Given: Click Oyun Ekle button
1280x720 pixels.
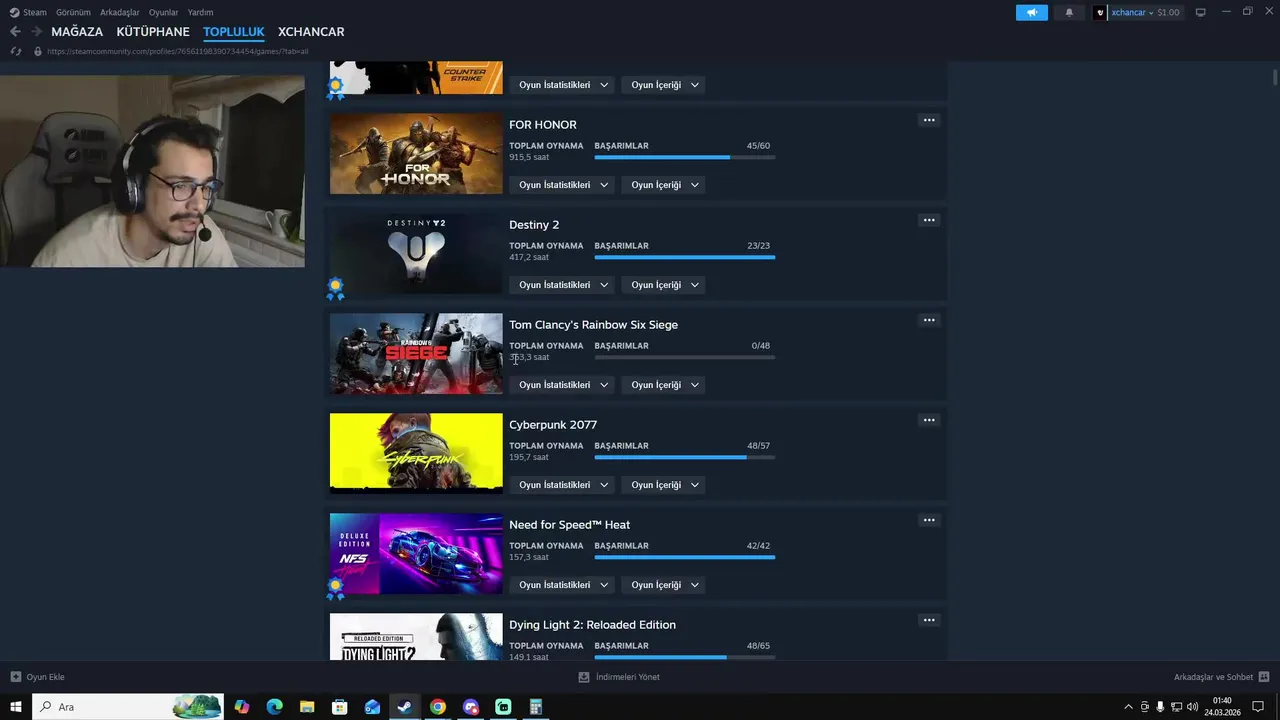Looking at the screenshot, I should 37,677.
